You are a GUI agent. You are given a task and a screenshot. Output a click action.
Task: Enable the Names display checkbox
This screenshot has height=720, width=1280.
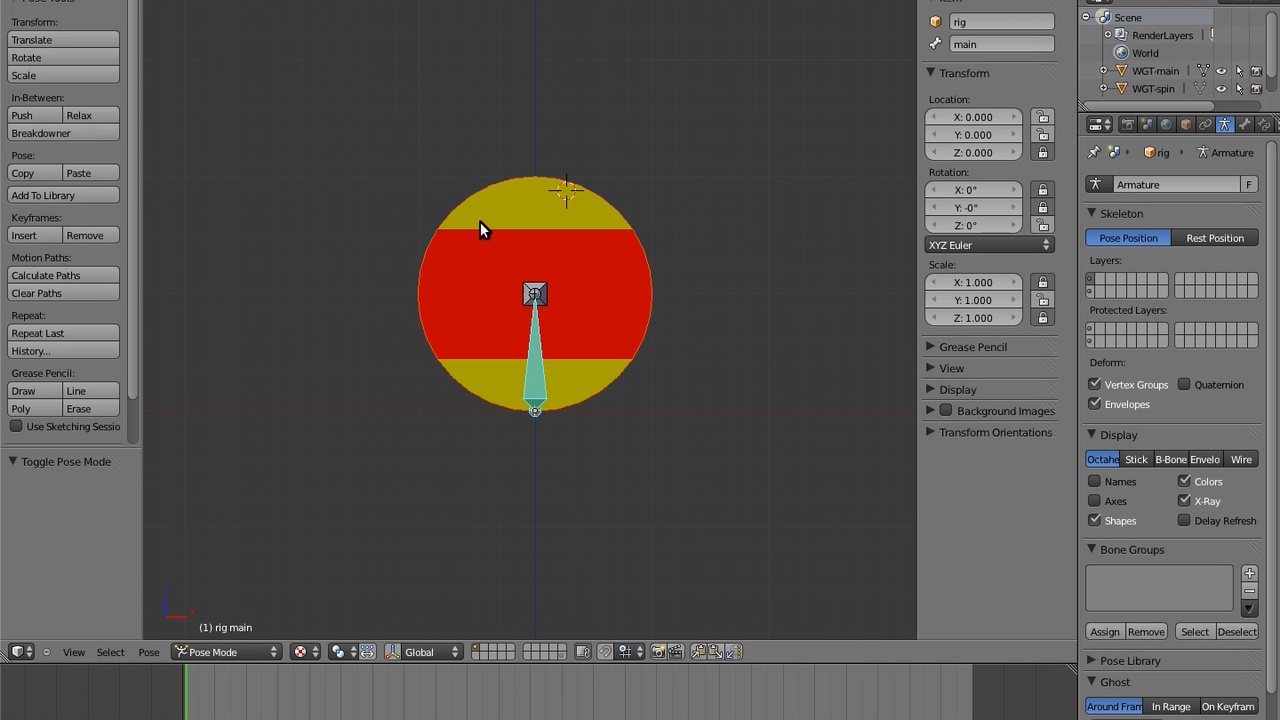1095,481
